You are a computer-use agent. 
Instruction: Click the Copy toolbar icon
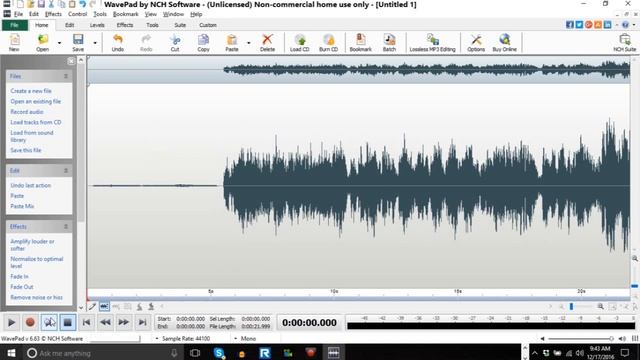[x=203, y=42]
